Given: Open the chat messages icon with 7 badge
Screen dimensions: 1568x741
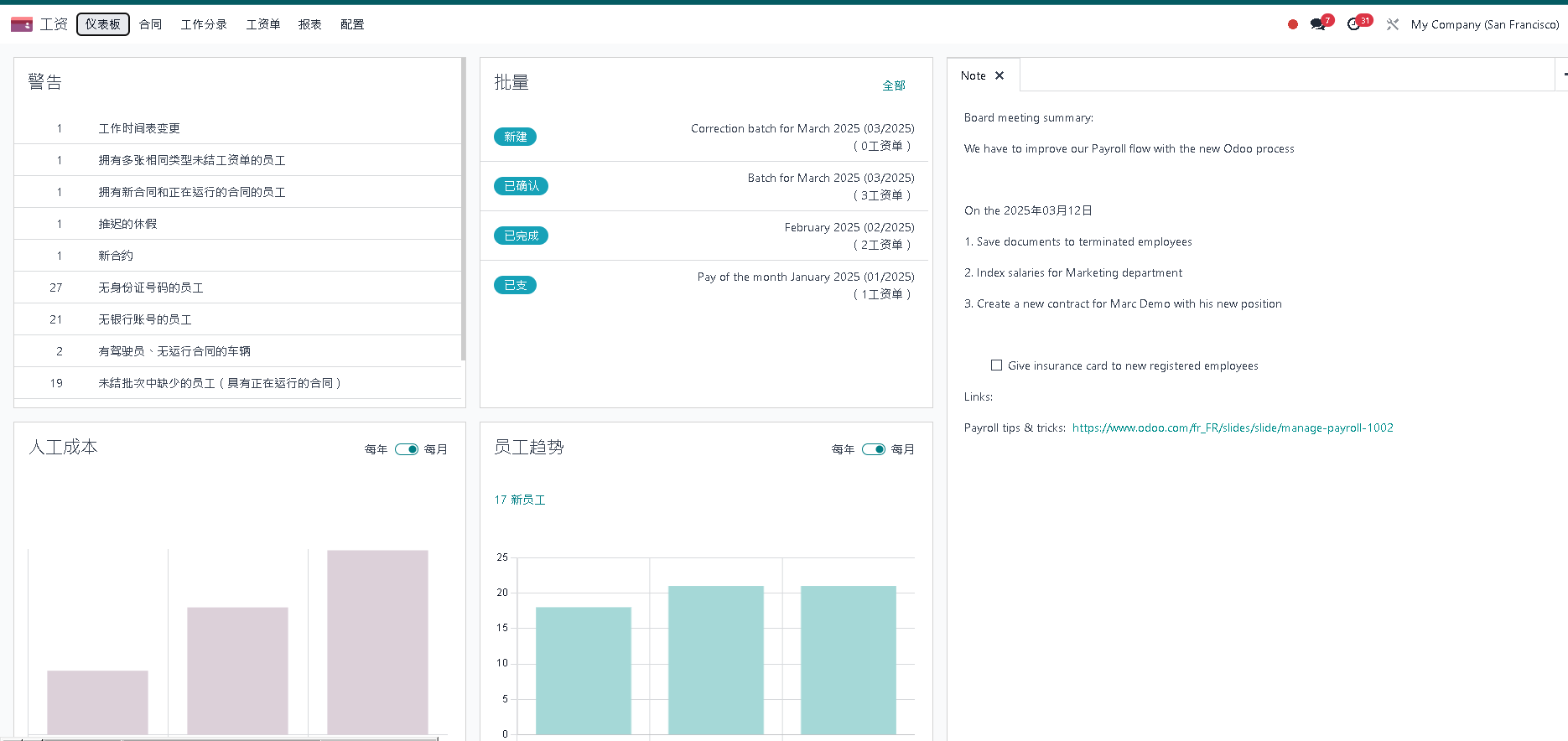Looking at the screenshot, I should coord(1318,24).
